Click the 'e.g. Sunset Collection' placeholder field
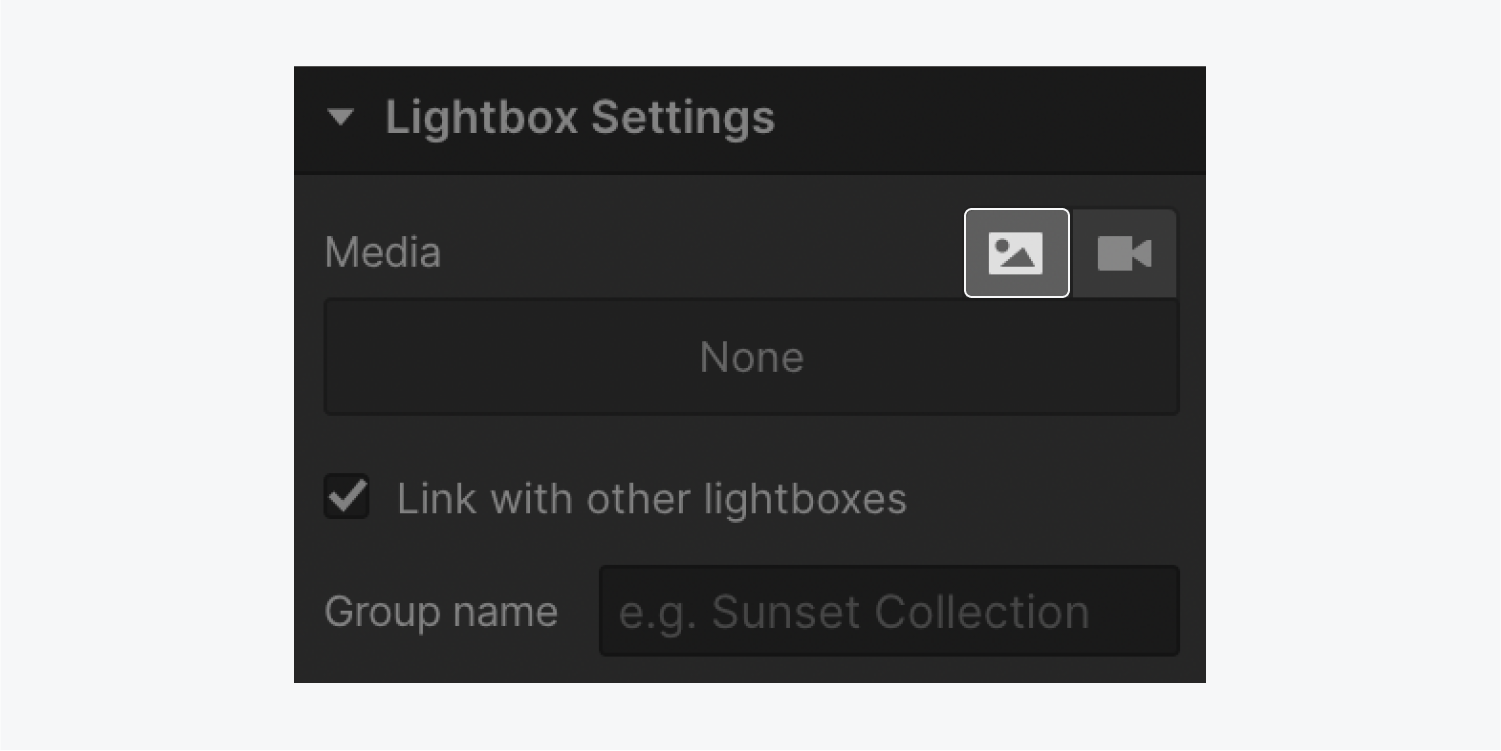The image size is (1501, 751). click(889, 611)
